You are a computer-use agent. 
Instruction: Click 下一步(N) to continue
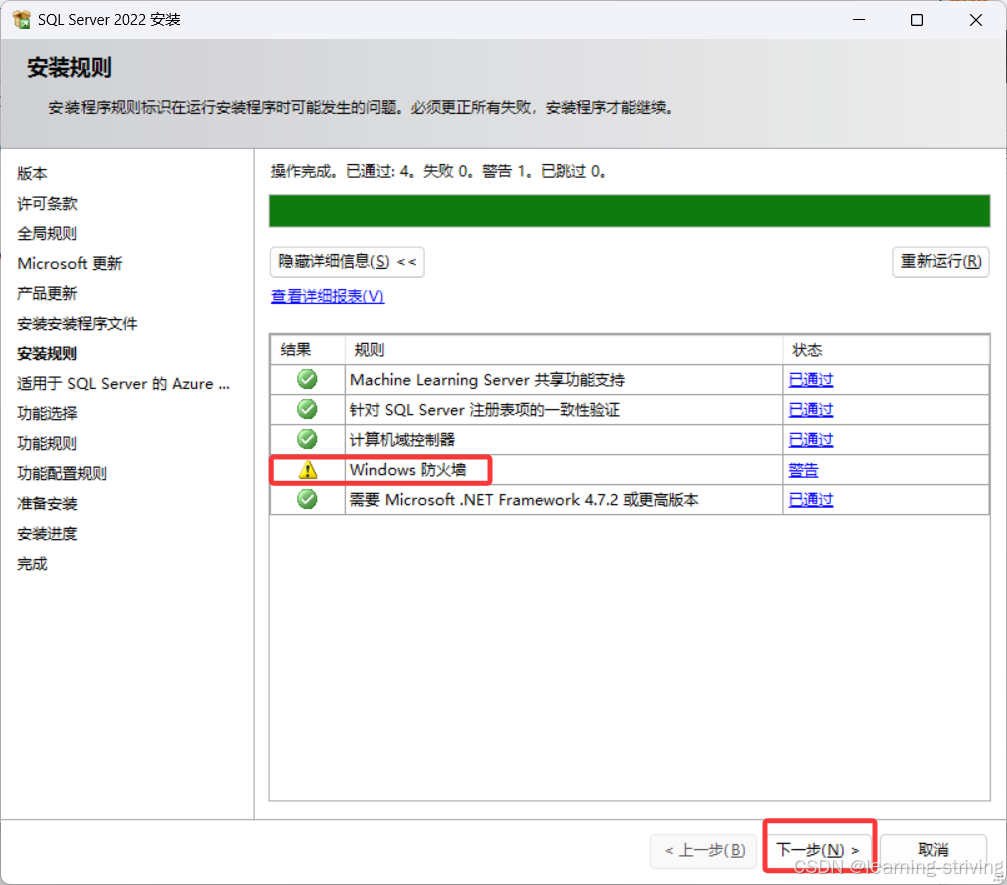pos(818,850)
